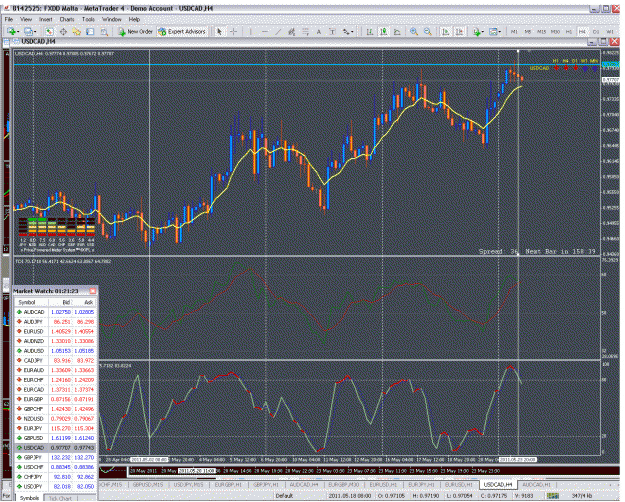
Task: Switch to M15 timeframe
Action: point(541,31)
